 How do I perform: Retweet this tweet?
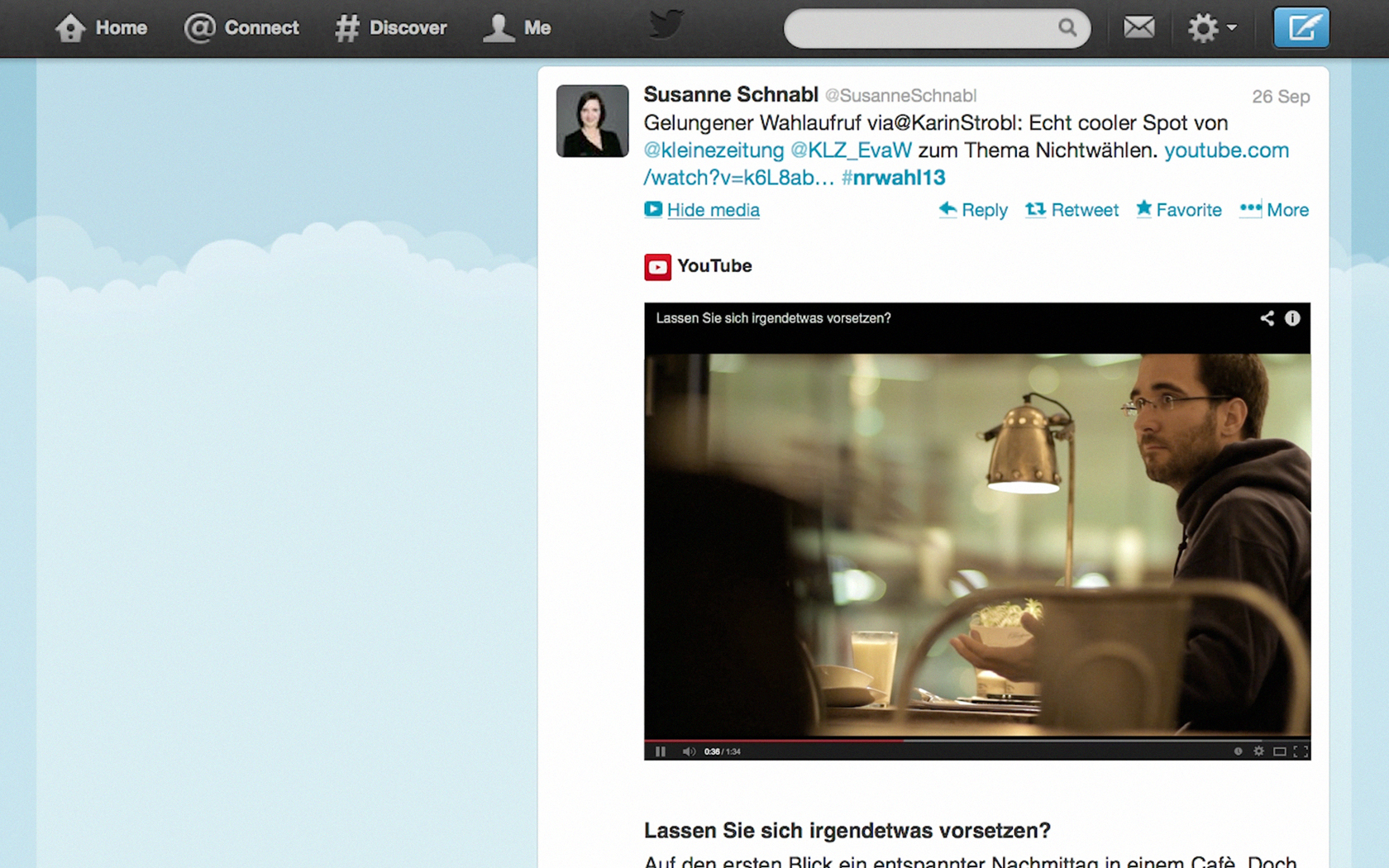coord(1072,210)
